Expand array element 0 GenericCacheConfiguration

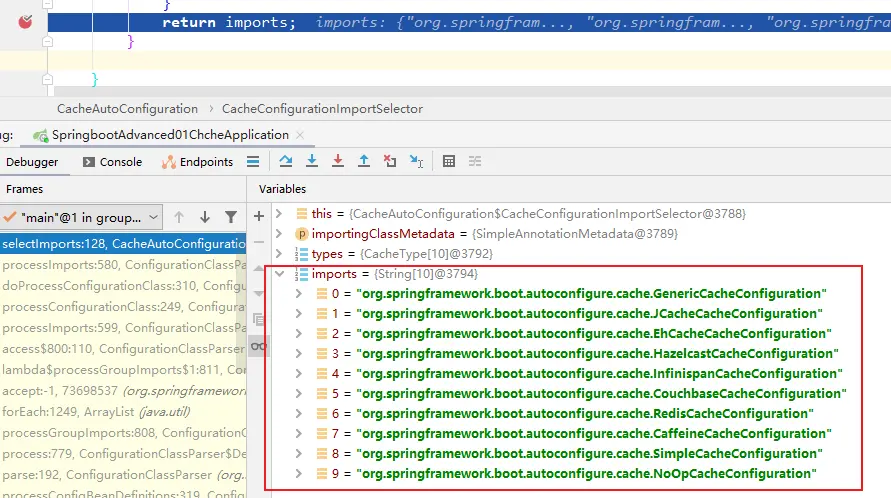pyautogui.click(x=299, y=294)
